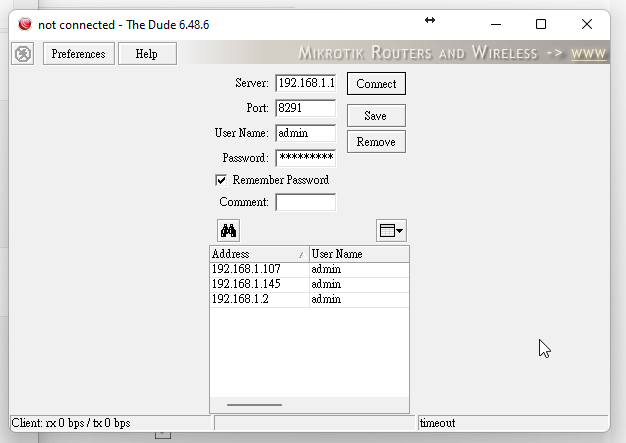Sort by the User Name column header
Viewport: 626px width, 443px height.
click(359, 254)
